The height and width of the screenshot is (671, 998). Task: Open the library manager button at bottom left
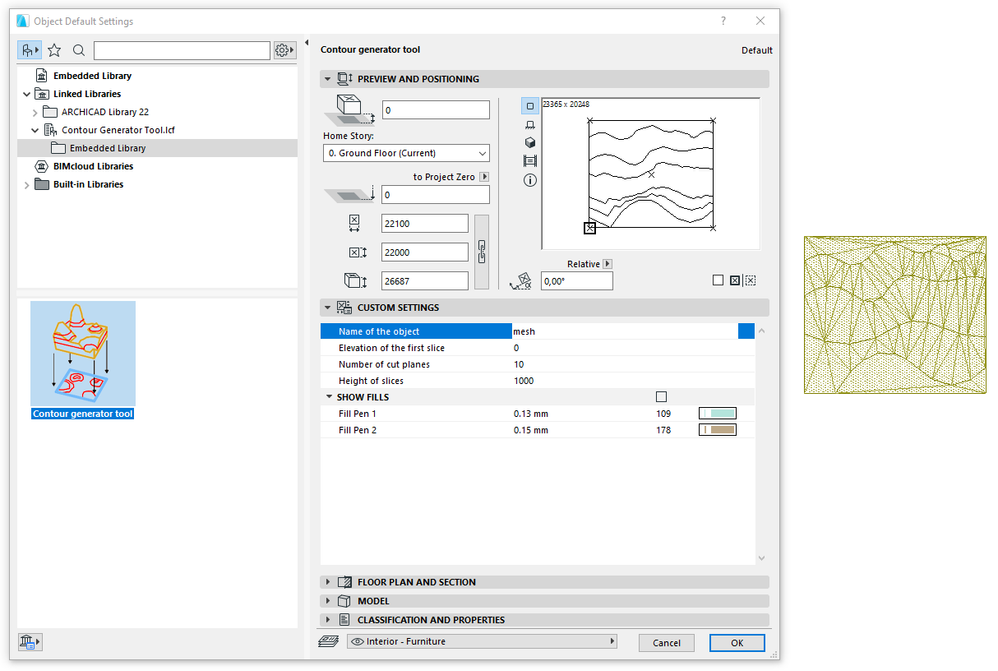pyautogui.click(x=29, y=642)
